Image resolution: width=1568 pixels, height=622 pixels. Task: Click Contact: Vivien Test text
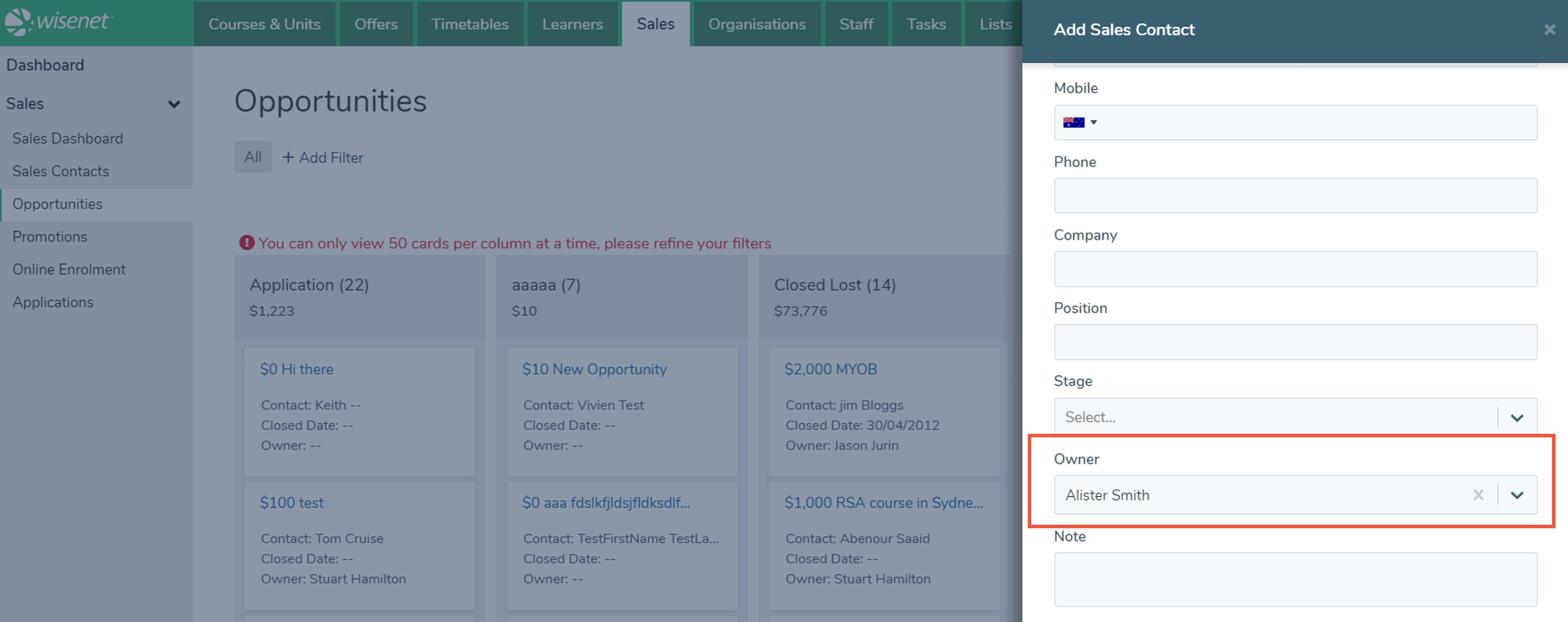(x=583, y=405)
